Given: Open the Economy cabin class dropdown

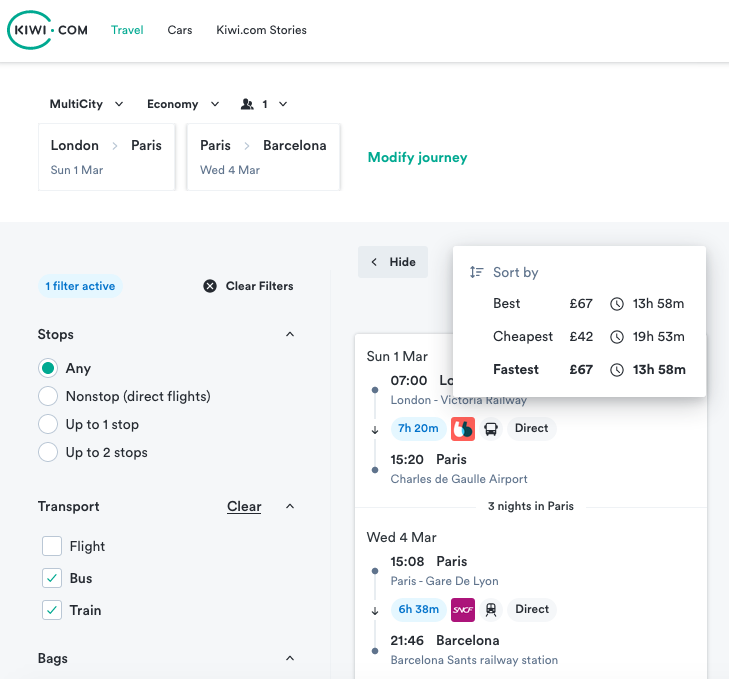Looking at the screenshot, I should coord(185,104).
